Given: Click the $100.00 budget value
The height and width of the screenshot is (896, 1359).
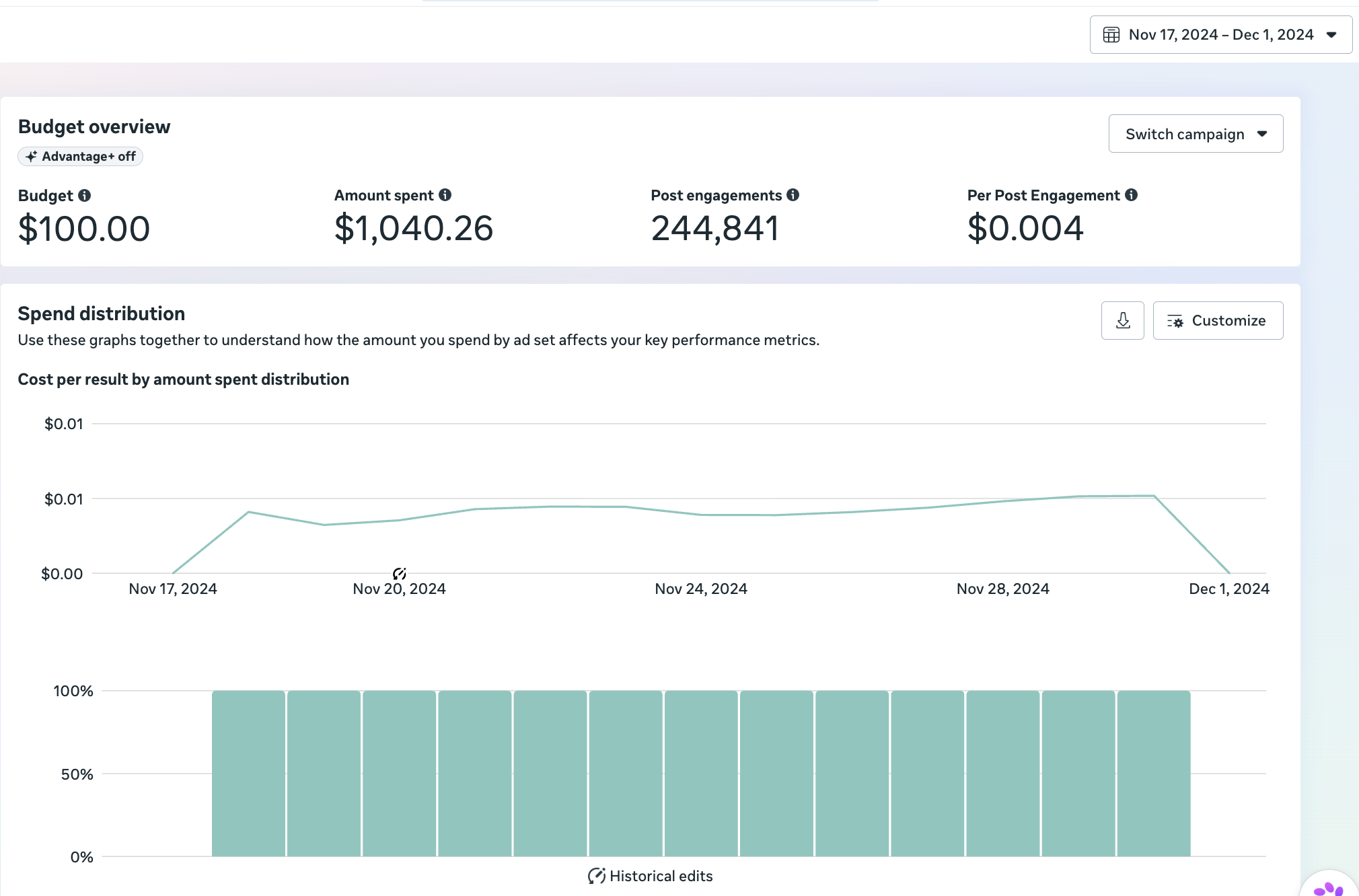Looking at the screenshot, I should pos(84,229).
